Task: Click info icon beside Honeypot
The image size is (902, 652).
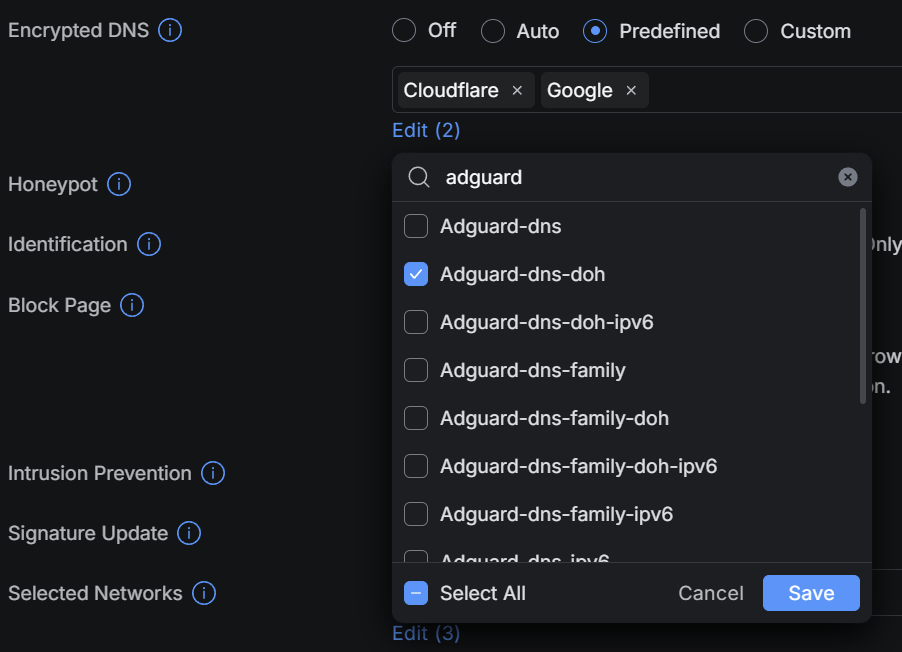Action: click(x=119, y=184)
